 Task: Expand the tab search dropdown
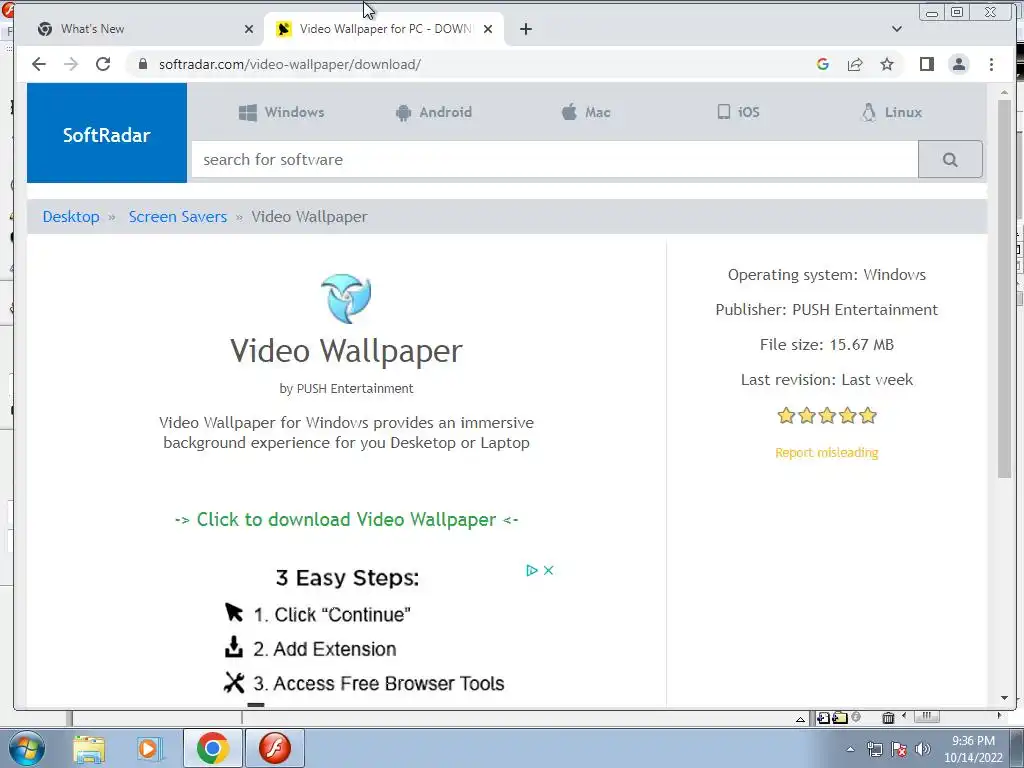pyautogui.click(x=897, y=29)
